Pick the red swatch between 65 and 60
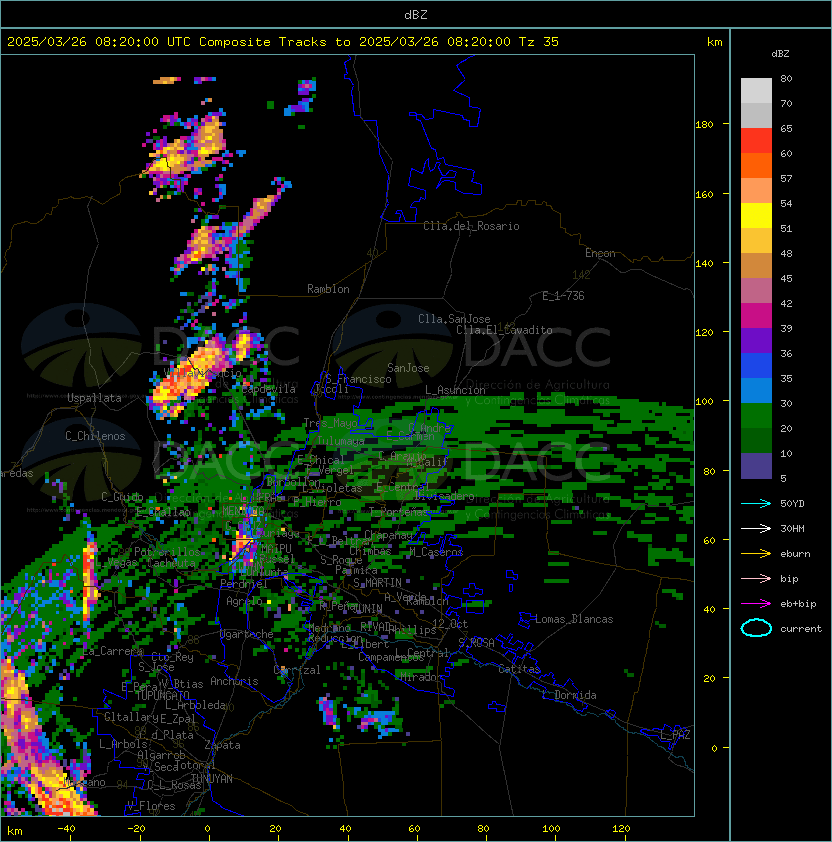Viewport: 832px width, 842px height. click(x=756, y=141)
